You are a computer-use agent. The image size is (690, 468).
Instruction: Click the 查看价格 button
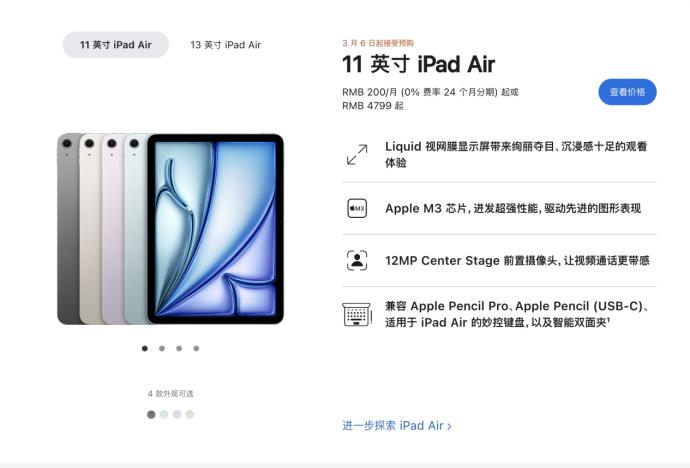point(627,92)
